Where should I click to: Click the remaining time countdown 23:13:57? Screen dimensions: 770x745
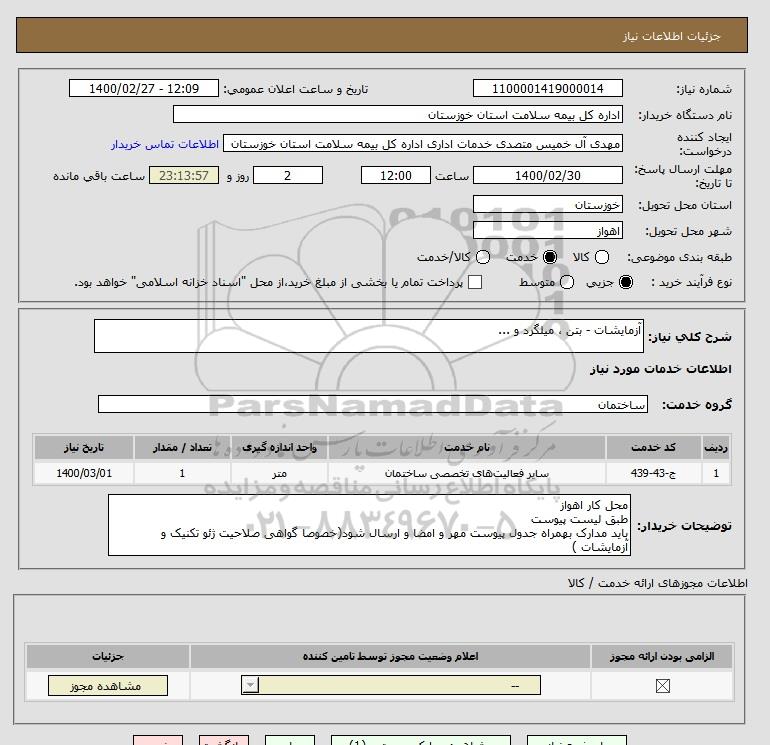click(184, 175)
